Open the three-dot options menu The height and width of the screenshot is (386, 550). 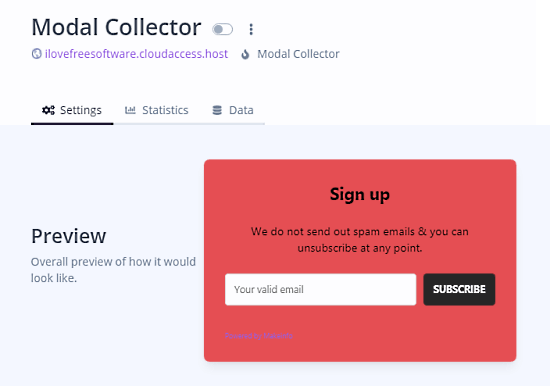pyautogui.click(x=251, y=29)
